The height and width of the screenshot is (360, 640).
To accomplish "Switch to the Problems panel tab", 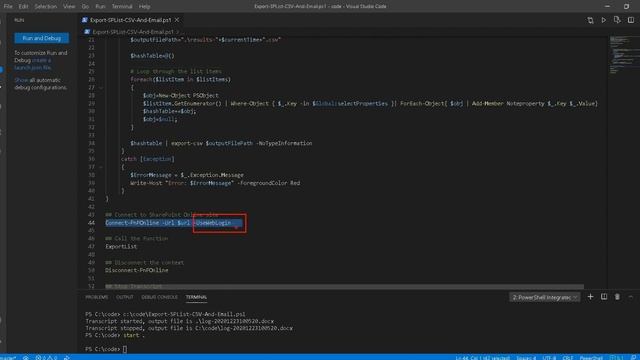I will click(x=97, y=297).
